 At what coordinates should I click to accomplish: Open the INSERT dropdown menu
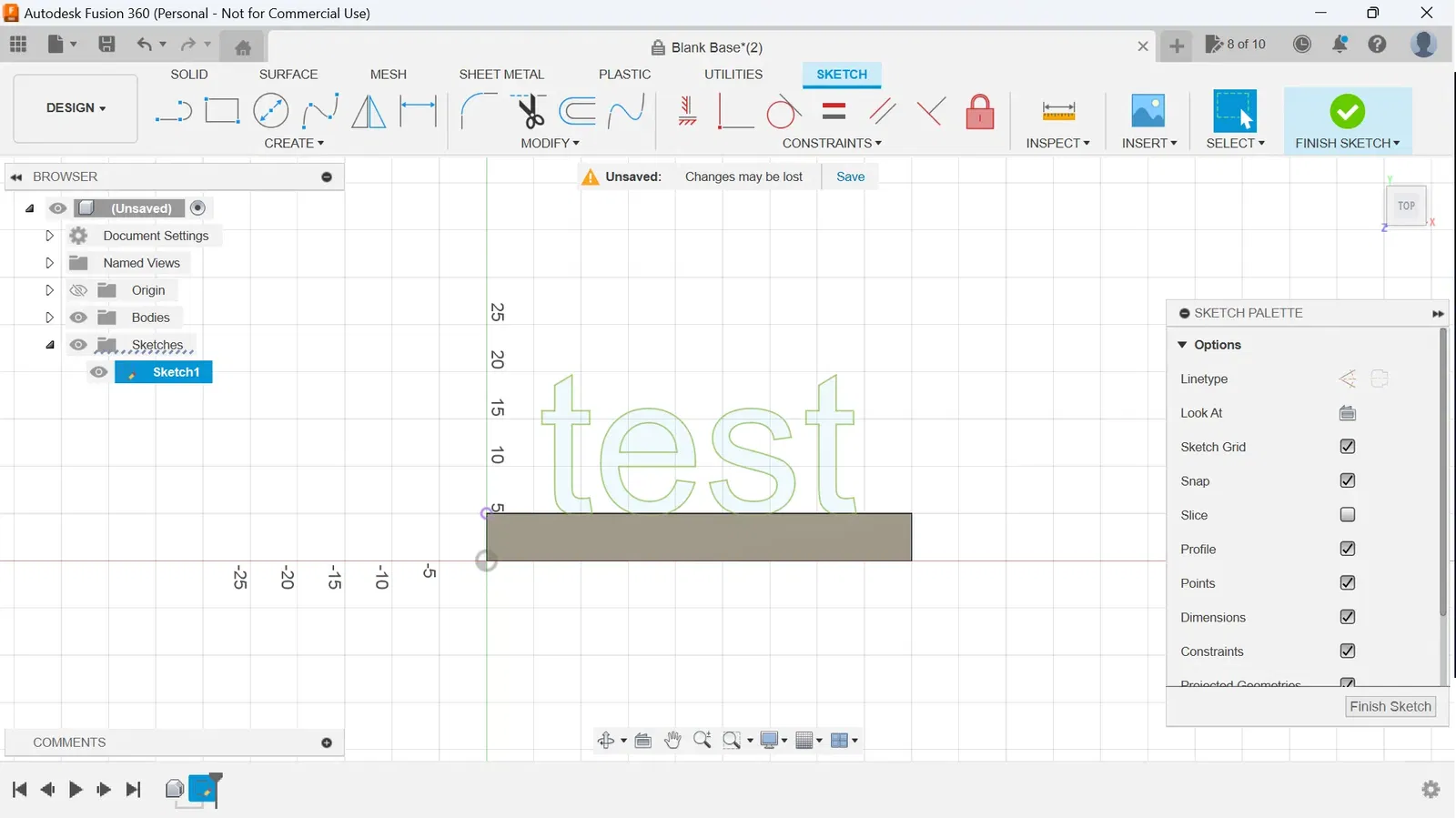1149,143
